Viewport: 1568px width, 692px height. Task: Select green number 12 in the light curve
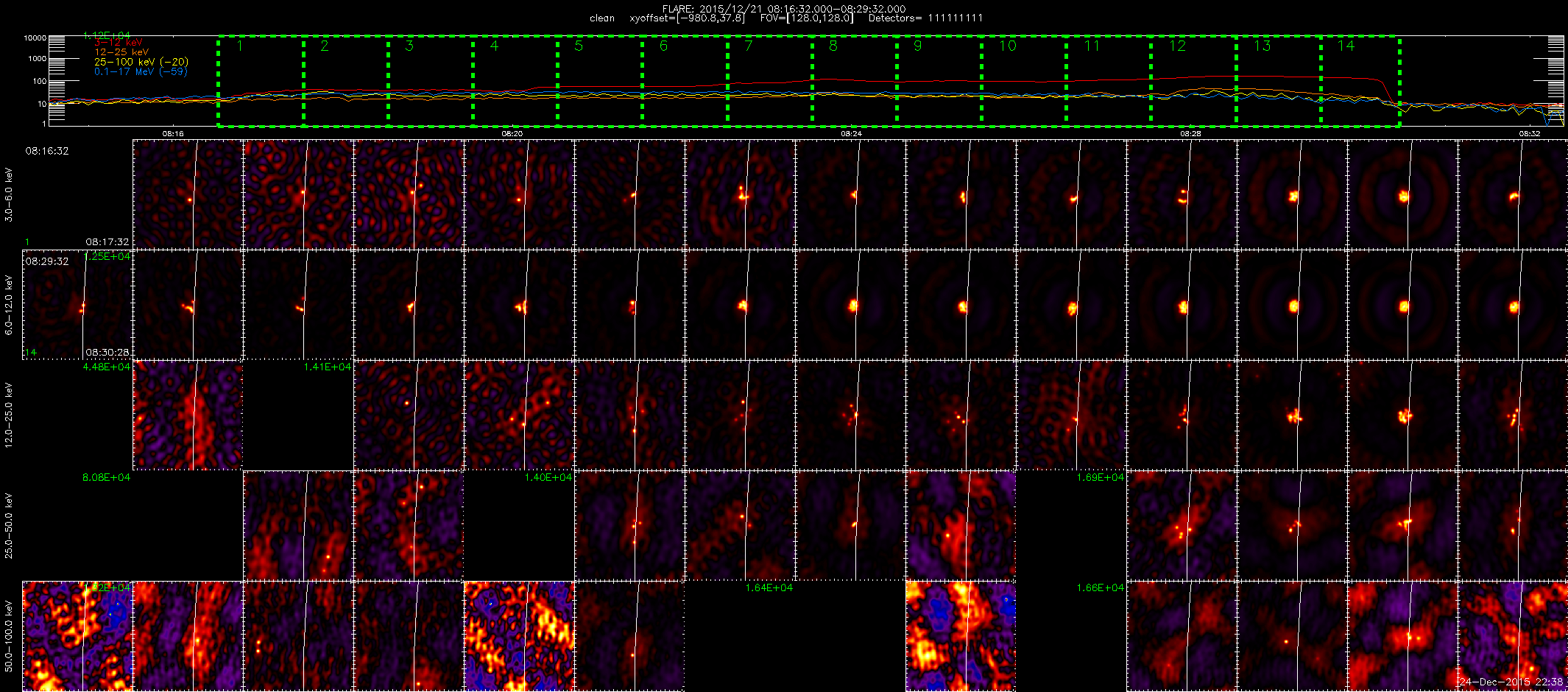coord(1177,46)
